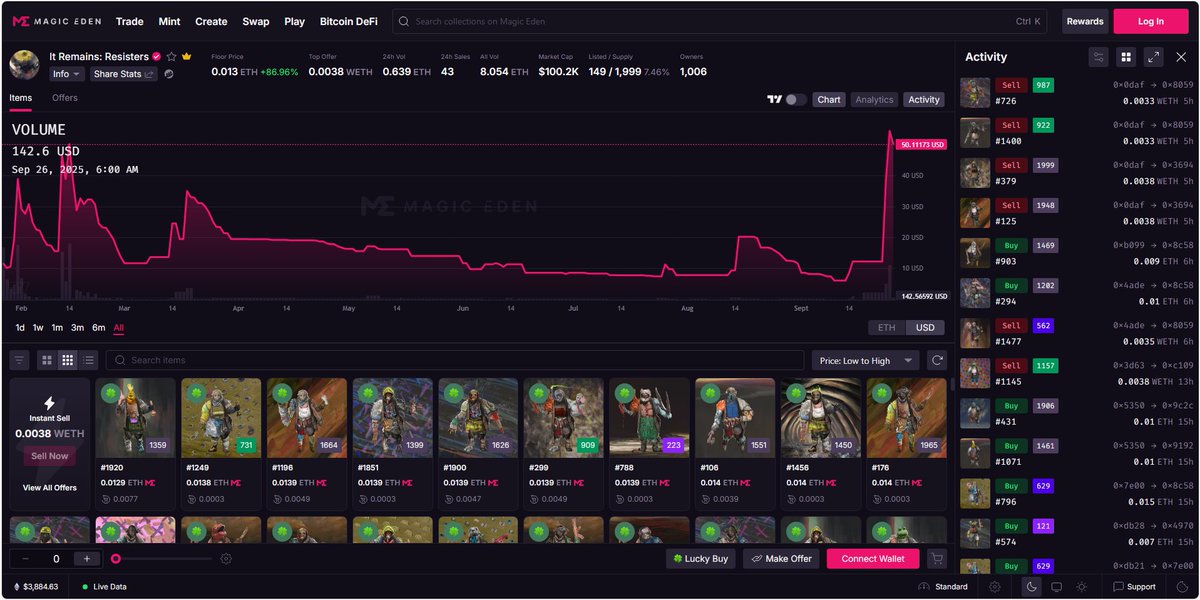Open the items filter icon left of view modes

click(19, 360)
